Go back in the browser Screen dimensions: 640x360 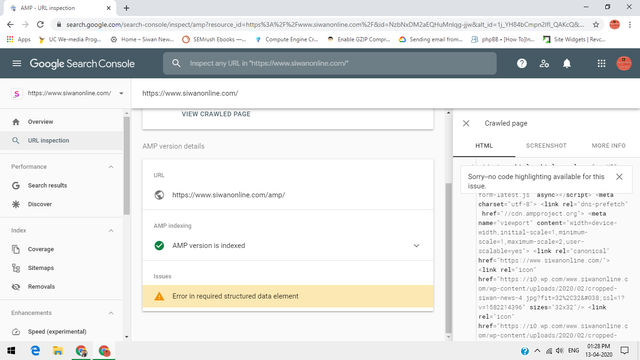[11, 24]
